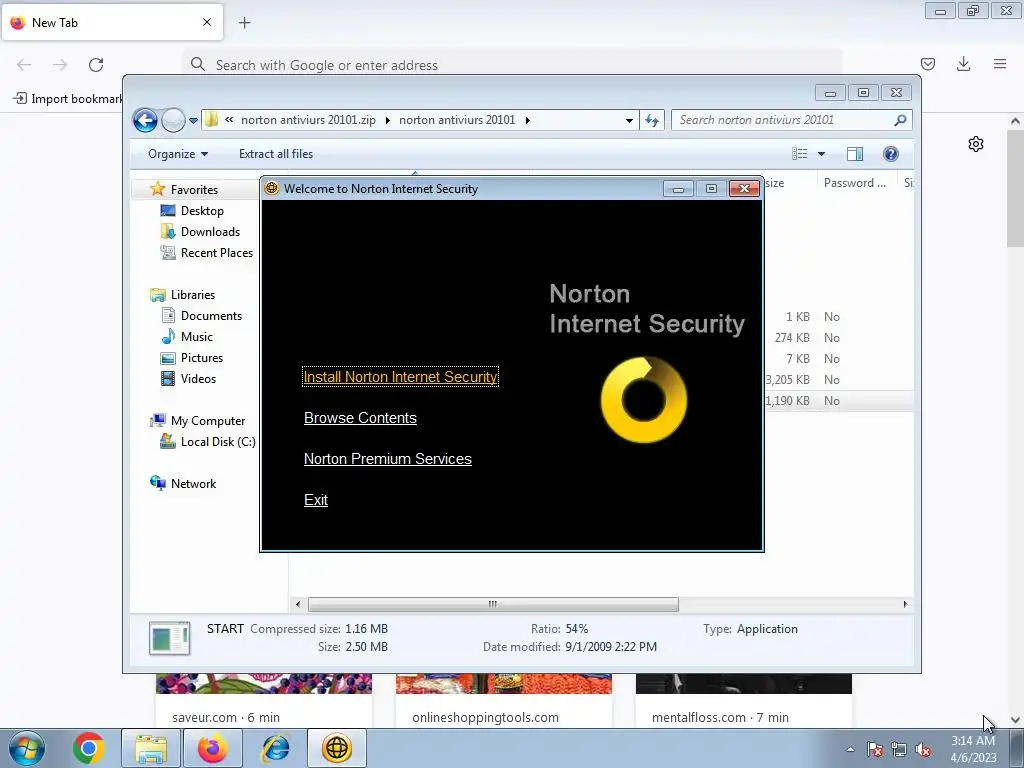Select the highlighted row showing 1,190 KB
The width and height of the screenshot is (1024, 768).
click(839, 401)
